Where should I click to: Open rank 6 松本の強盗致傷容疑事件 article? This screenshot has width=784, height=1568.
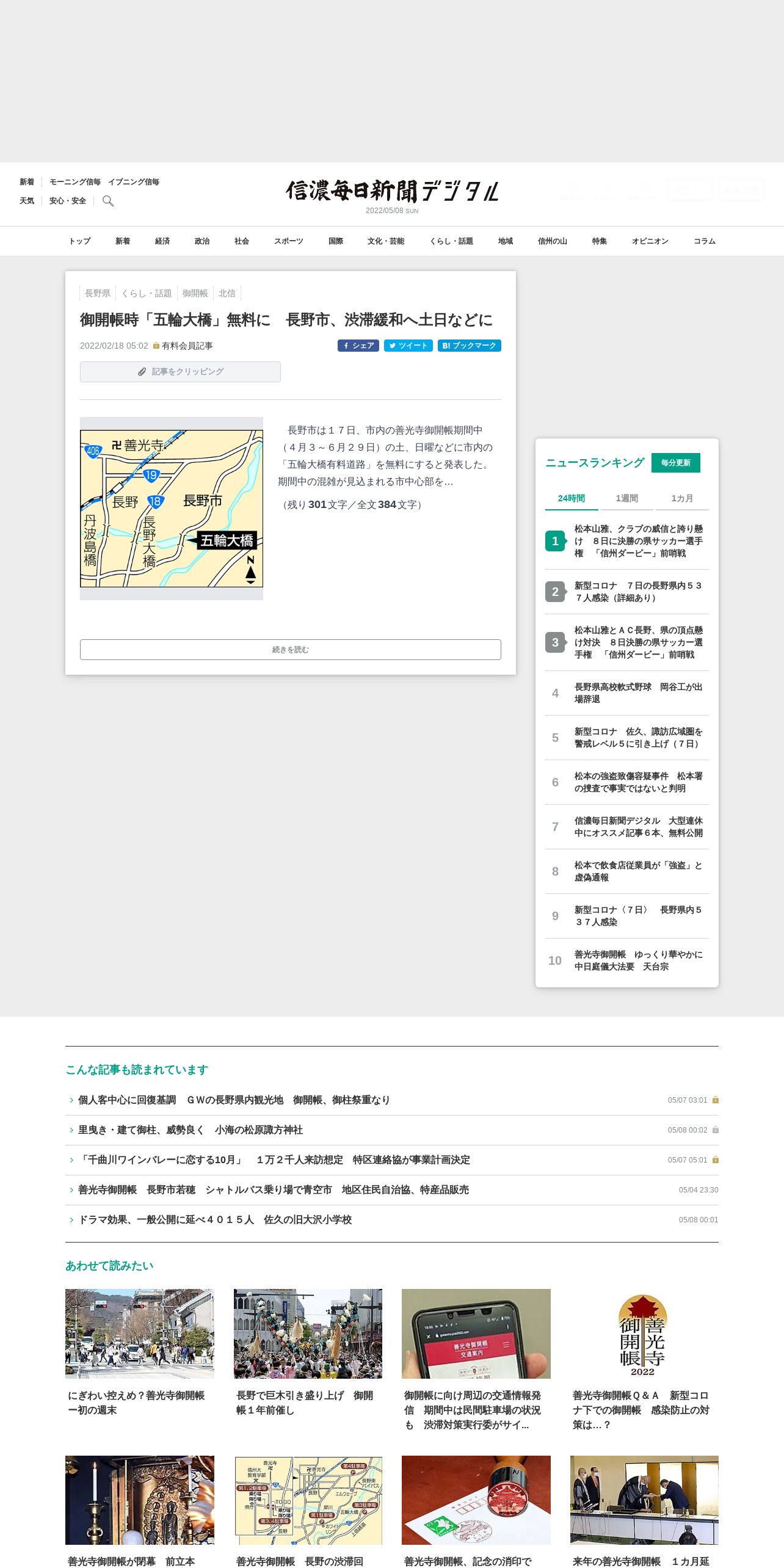[627, 782]
